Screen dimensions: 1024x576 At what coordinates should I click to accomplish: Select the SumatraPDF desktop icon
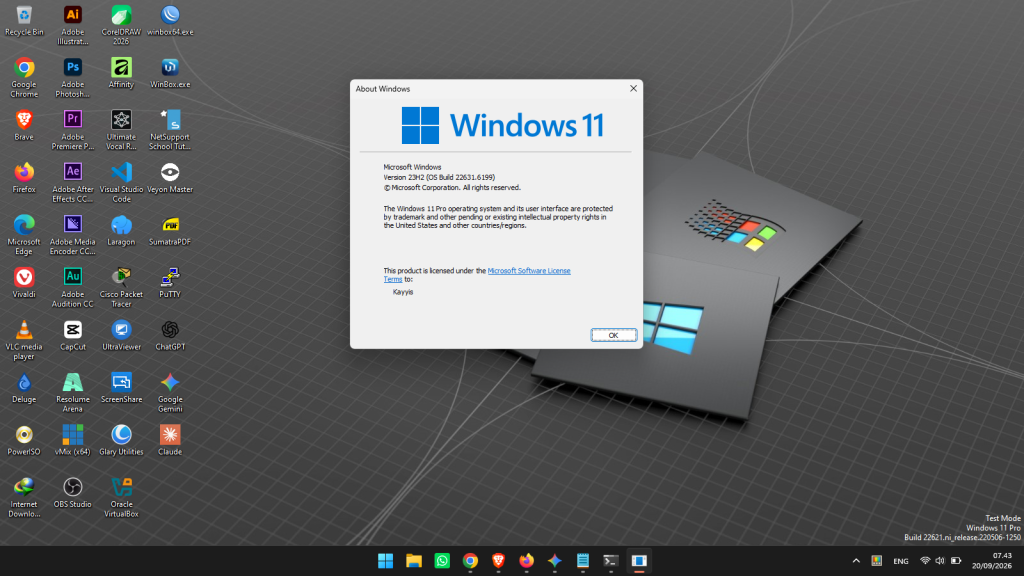[170, 230]
